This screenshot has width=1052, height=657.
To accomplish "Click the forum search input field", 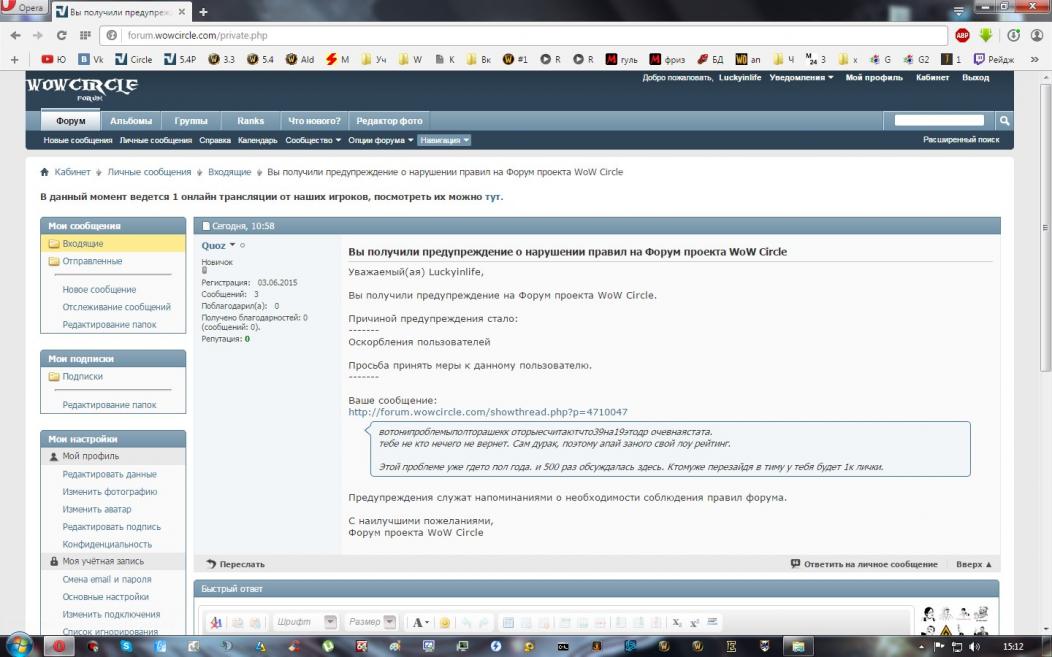I will tap(939, 121).
